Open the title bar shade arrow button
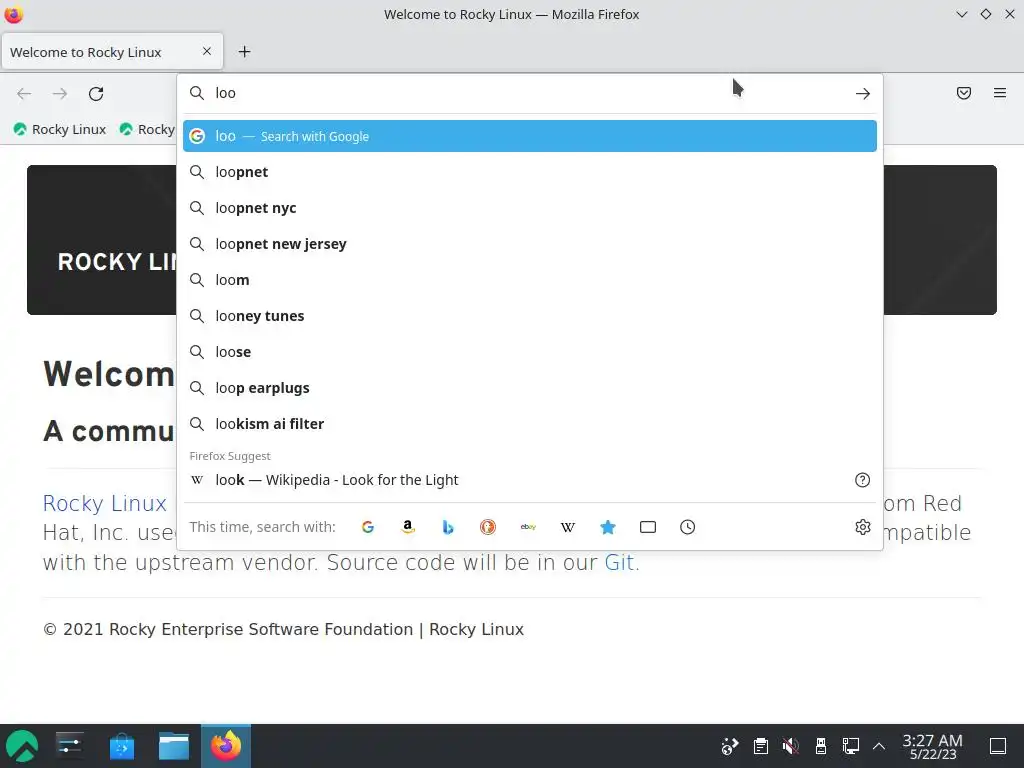 click(961, 14)
